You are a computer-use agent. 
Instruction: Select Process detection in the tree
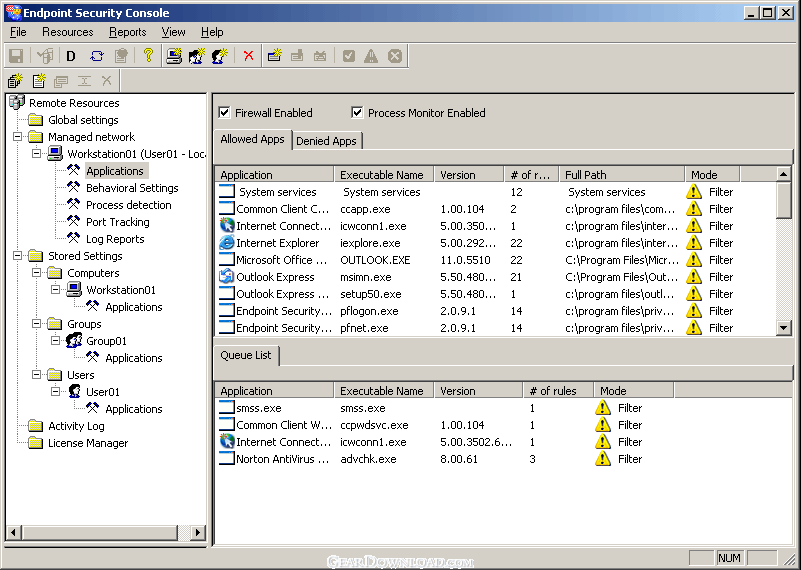[x=128, y=205]
